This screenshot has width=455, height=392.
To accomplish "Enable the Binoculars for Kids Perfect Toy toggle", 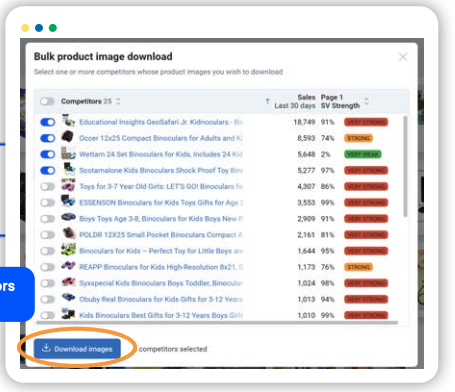I will [x=48, y=251].
